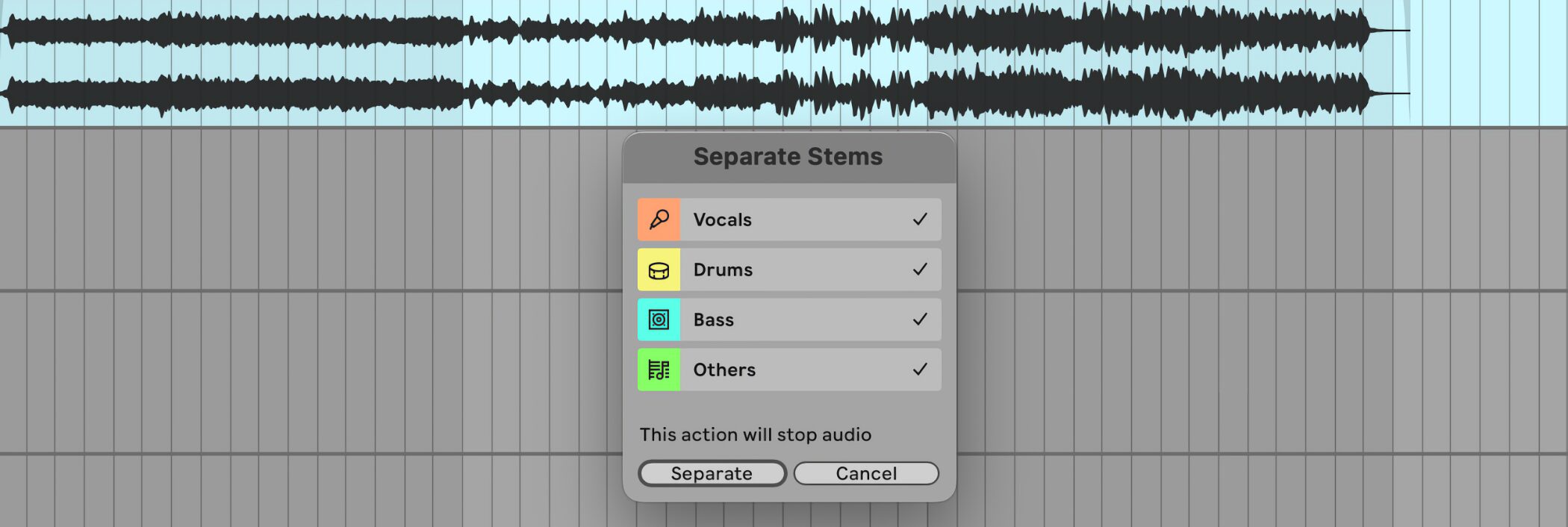Click the 'This action will stop audio' notice
Image resolution: width=1568 pixels, height=527 pixels.
pos(755,434)
